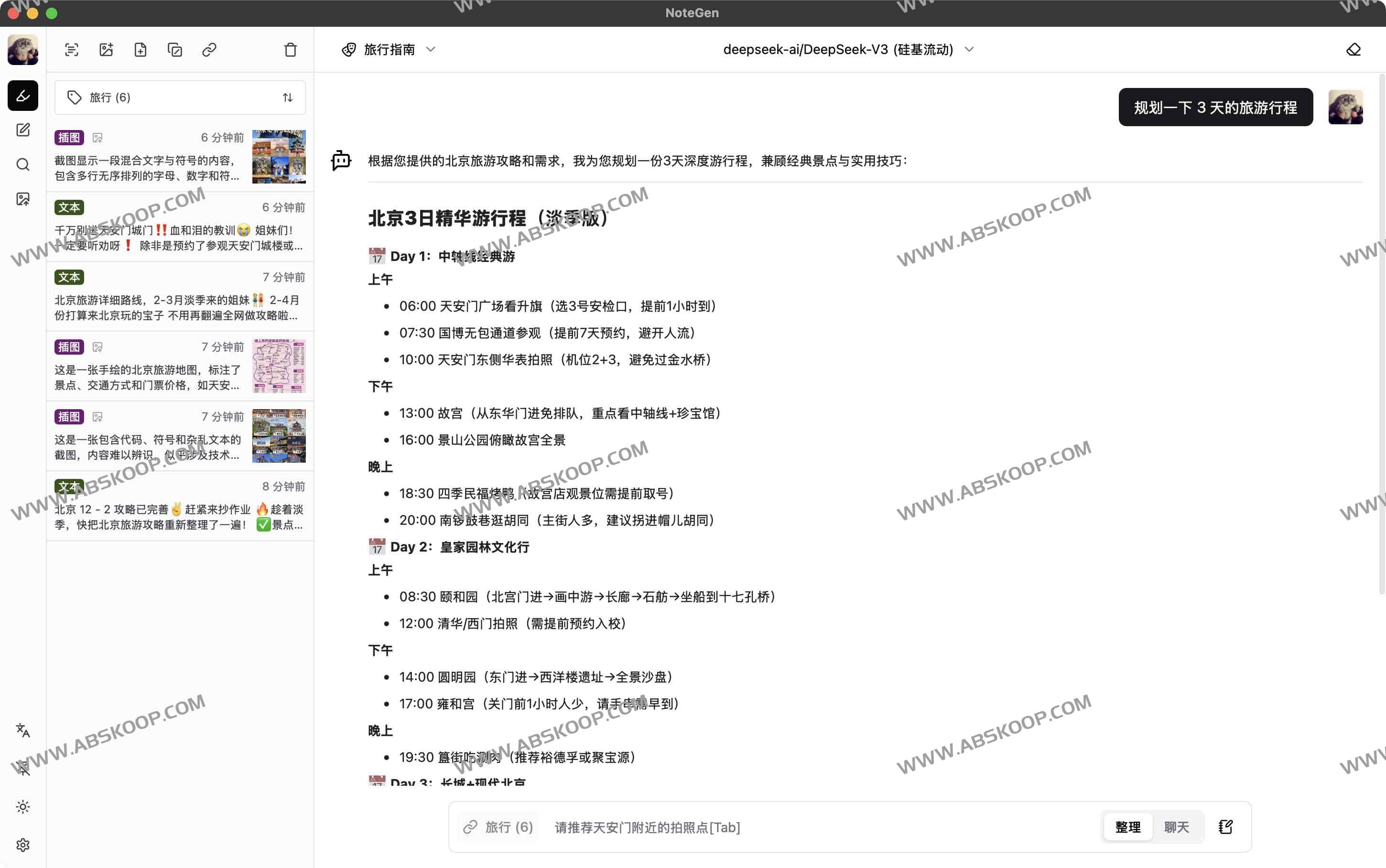Open the writing editor sidebar icon

[23, 130]
